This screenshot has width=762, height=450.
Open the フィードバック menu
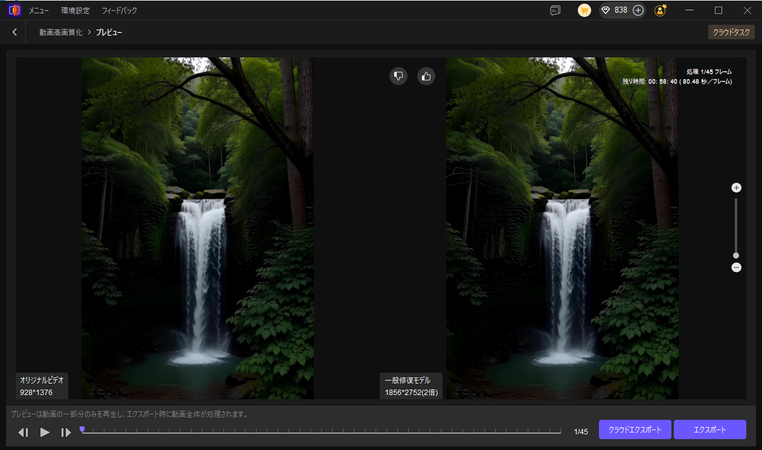tap(120, 10)
